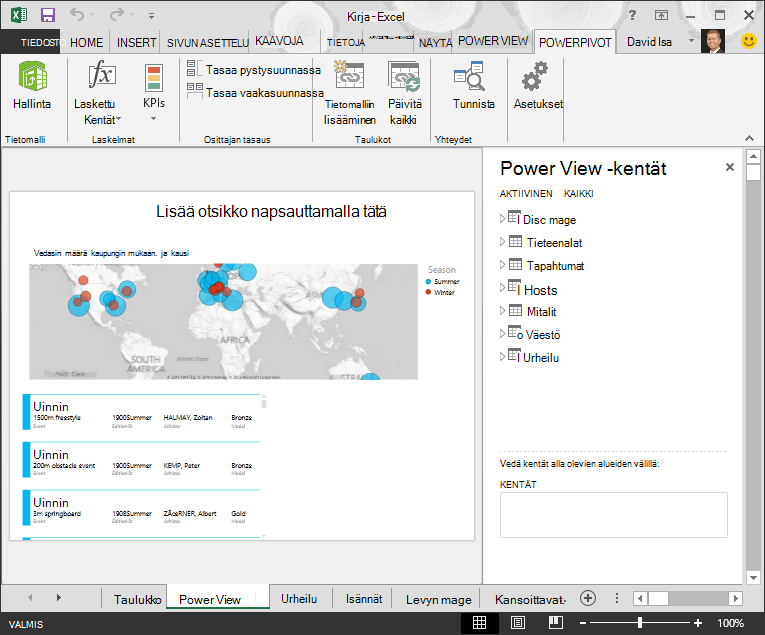Click the Excel application icon
This screenshot has width=765, height=635.
tap(19, 15)
